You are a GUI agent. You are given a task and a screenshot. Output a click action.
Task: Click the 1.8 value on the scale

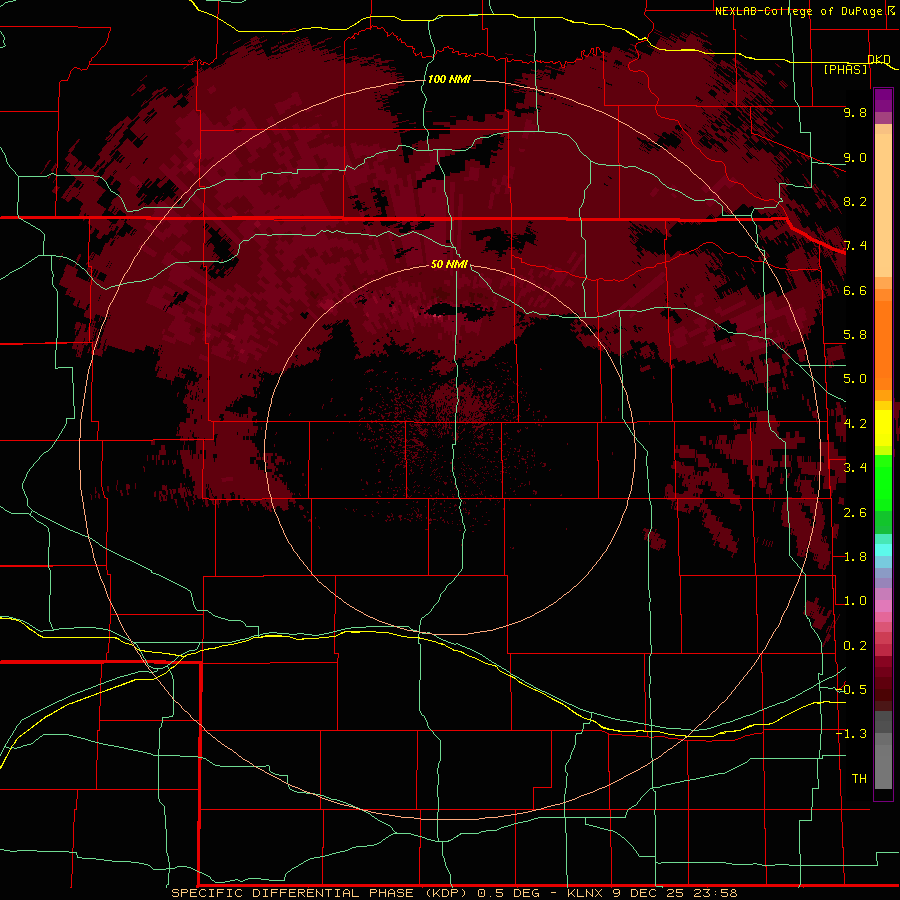point(855,557)
